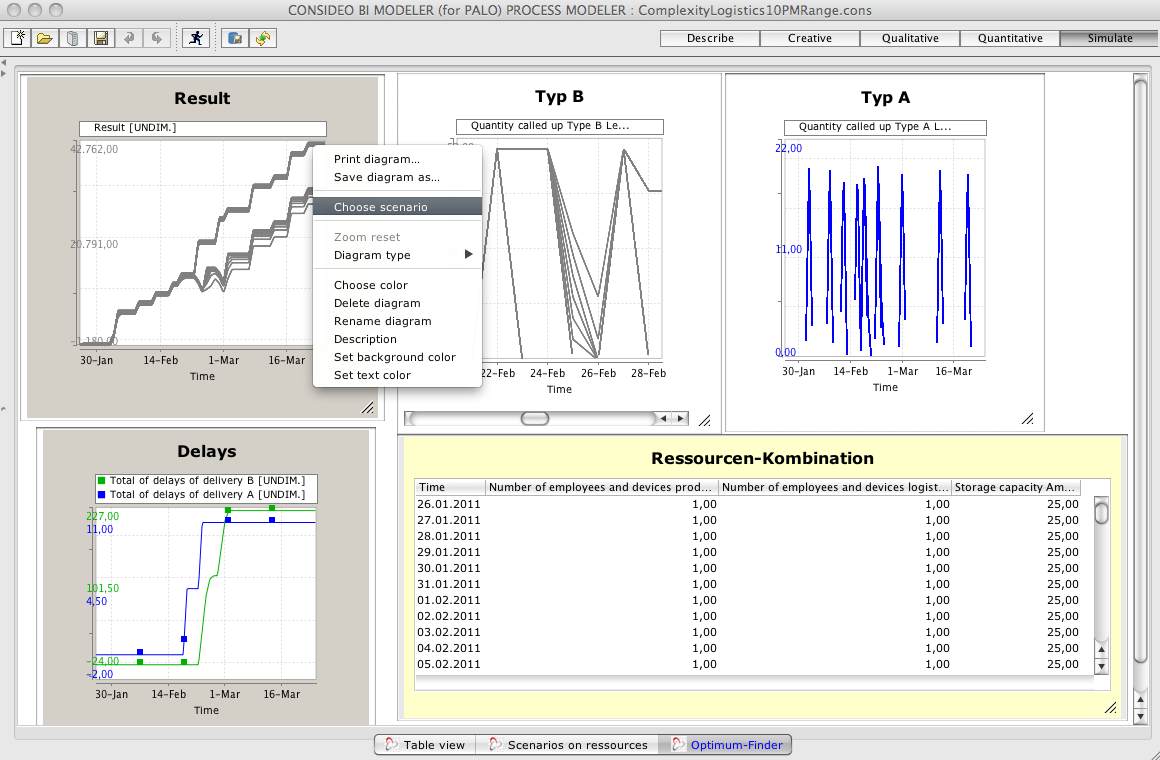Switch to Describe mode
The image size is (1160, 760).
710,38
